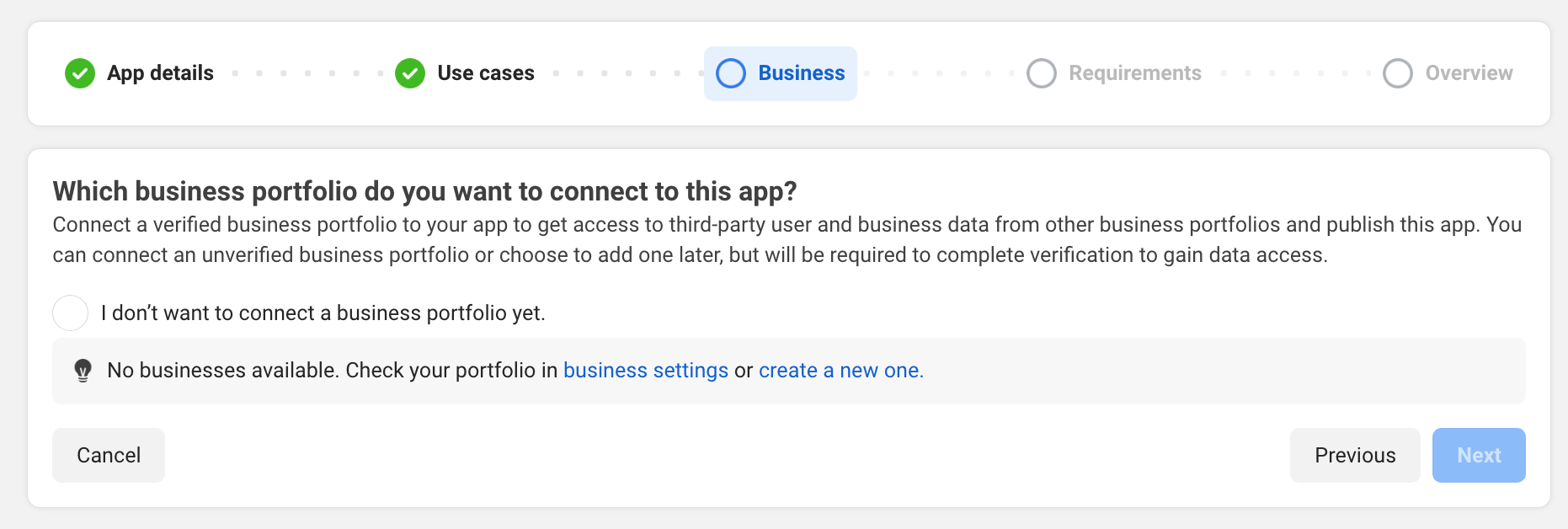The image size is (1568, 529).
Task: Click the green checkmark beside Use cases
Action: point(410,73)
